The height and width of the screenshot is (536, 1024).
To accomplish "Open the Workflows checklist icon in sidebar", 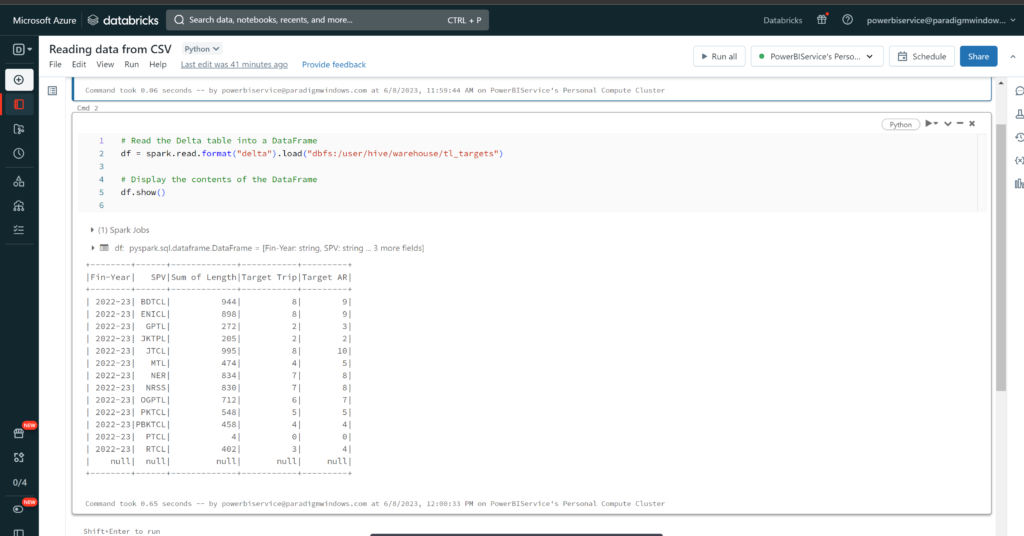I will pos(19,230).
